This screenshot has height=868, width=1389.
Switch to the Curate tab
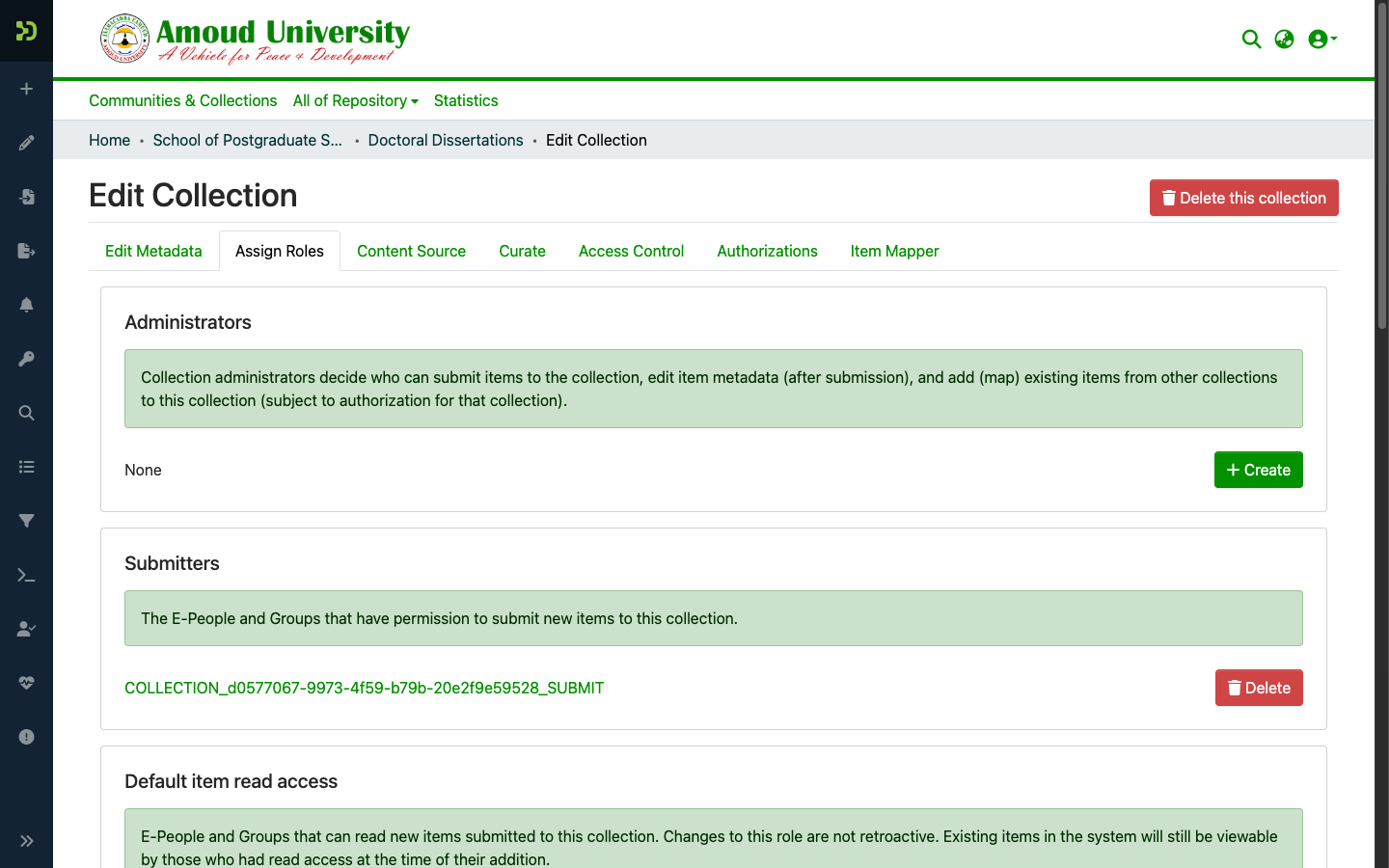tap(522, 251)
